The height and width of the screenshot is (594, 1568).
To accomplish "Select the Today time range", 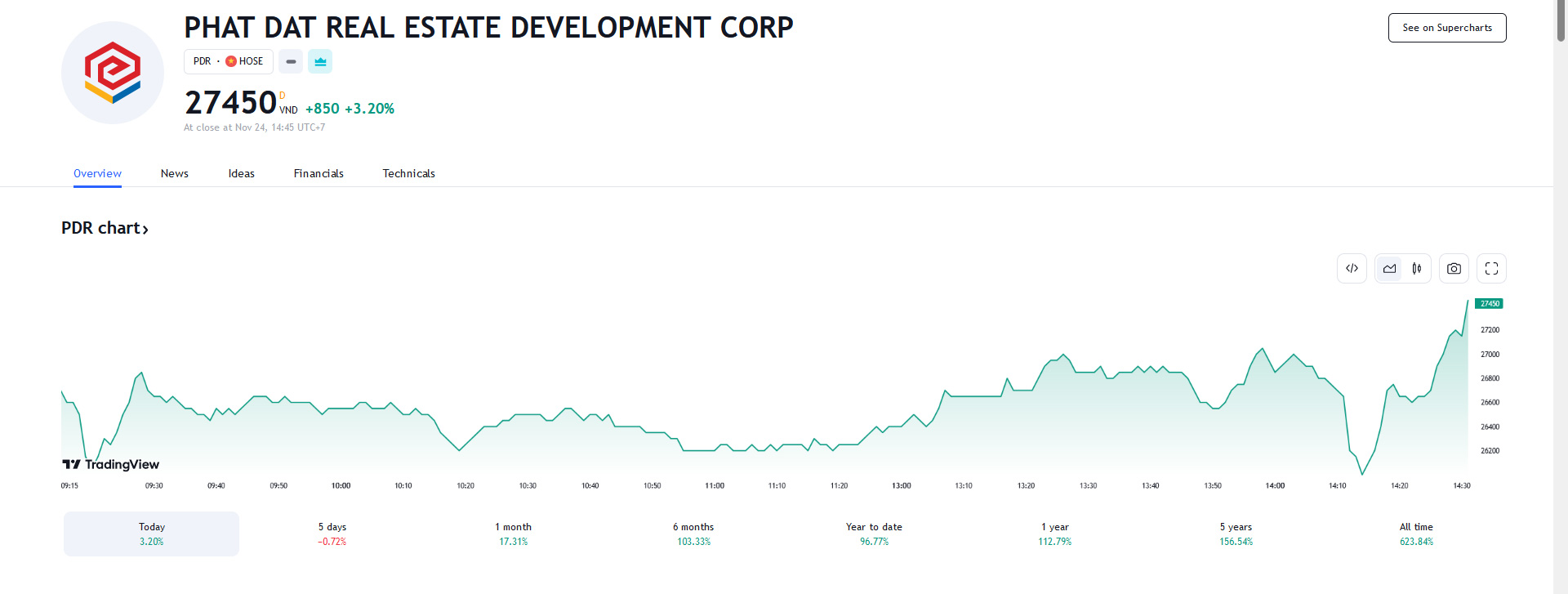I will (152, 534).
